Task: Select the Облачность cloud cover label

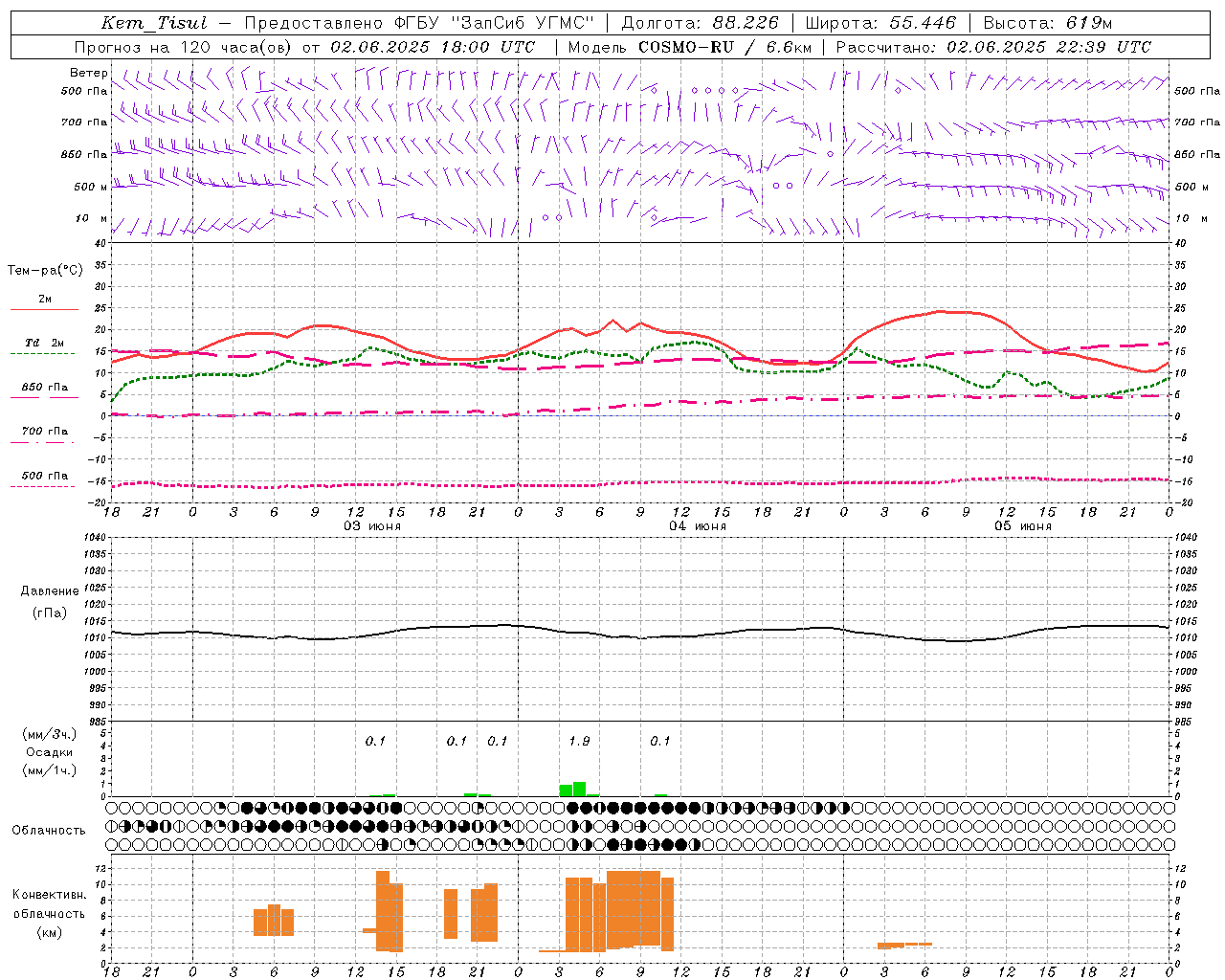Action: point(49,831)
